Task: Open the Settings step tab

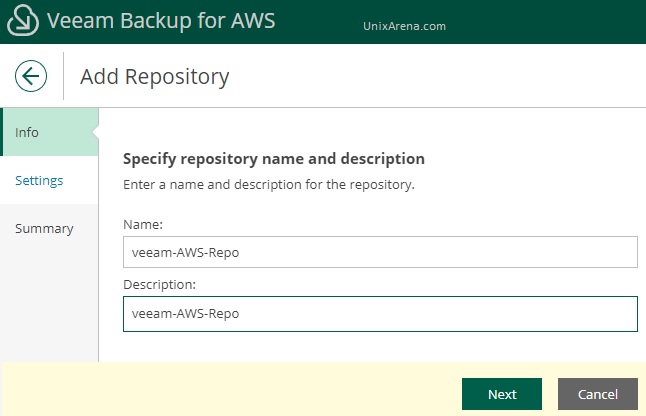Action: (x=49, y=180)
